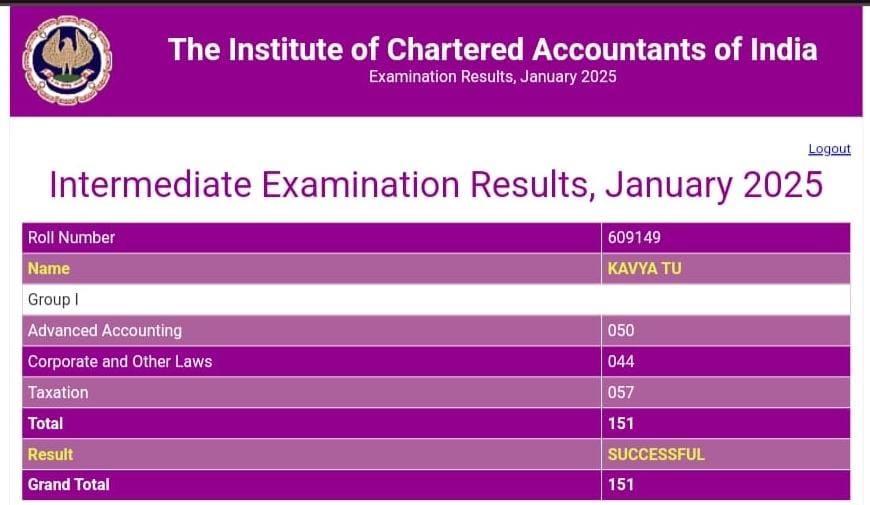Image resolution: width=870 pixels, height=505 pixels.
Task: Select Corporate and Other Laws marks 044
Action: (621, 361)
